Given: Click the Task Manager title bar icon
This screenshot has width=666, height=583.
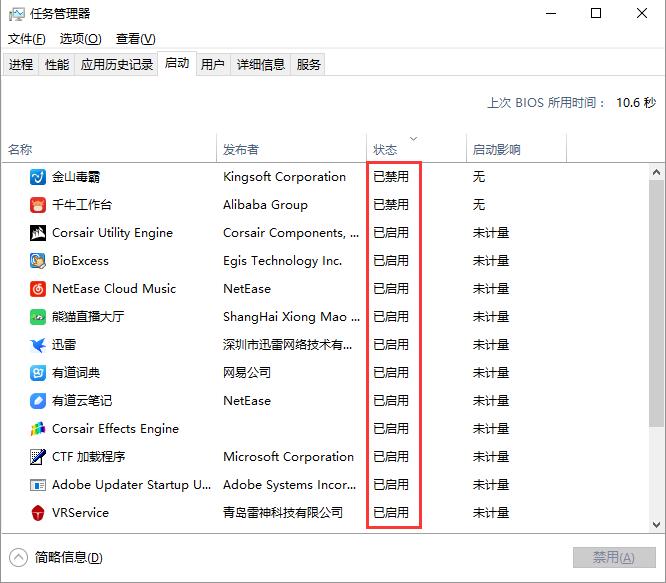Looking at the screenshot, I should click(x=17, y=14).
